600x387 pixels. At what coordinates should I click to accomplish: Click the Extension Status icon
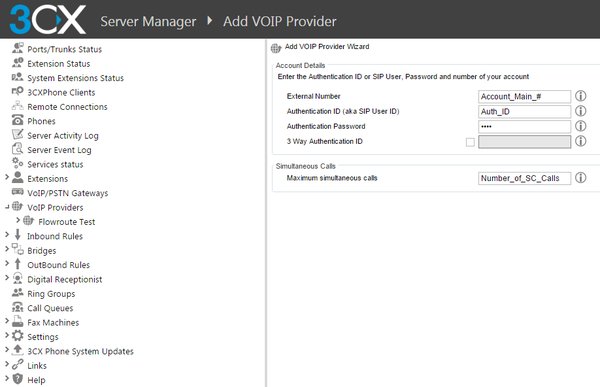pyautogui.click(x=18, y=62)
